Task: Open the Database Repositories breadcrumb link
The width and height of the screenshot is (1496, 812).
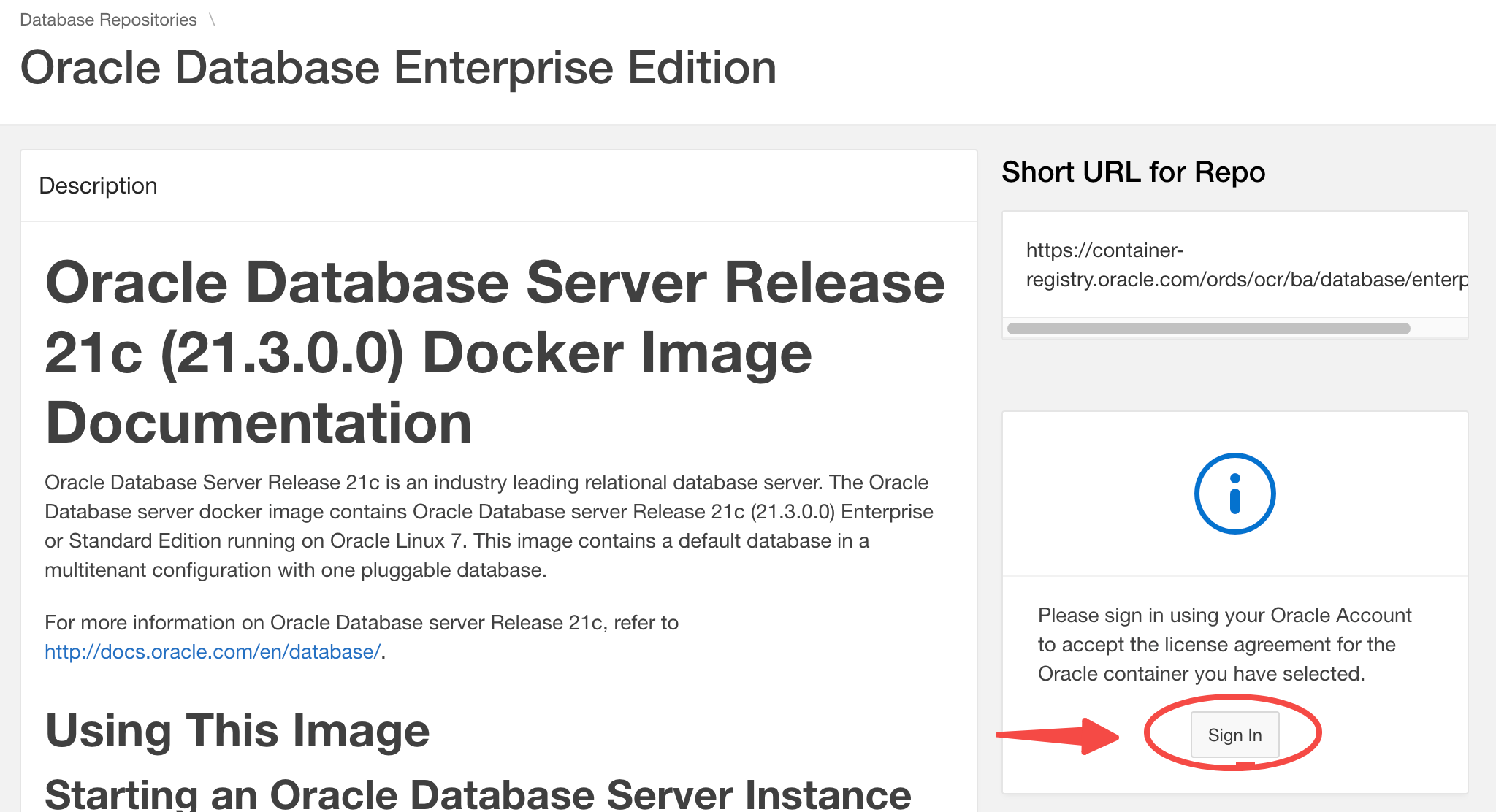Action: click(108, 20)
